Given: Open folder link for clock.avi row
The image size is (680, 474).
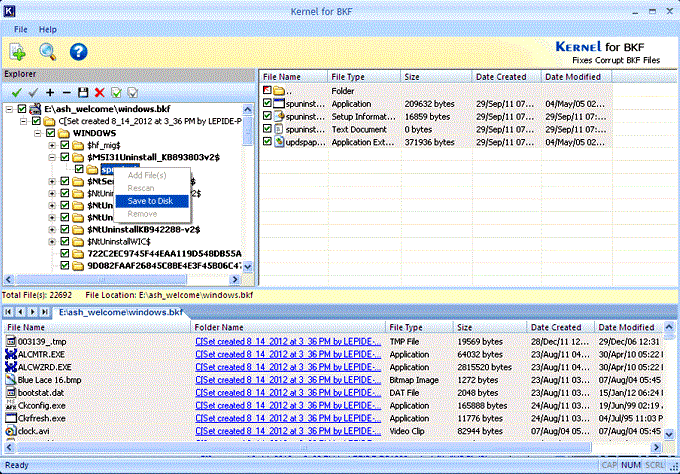Looking at the screenshot, I should [x=288, y=431].
